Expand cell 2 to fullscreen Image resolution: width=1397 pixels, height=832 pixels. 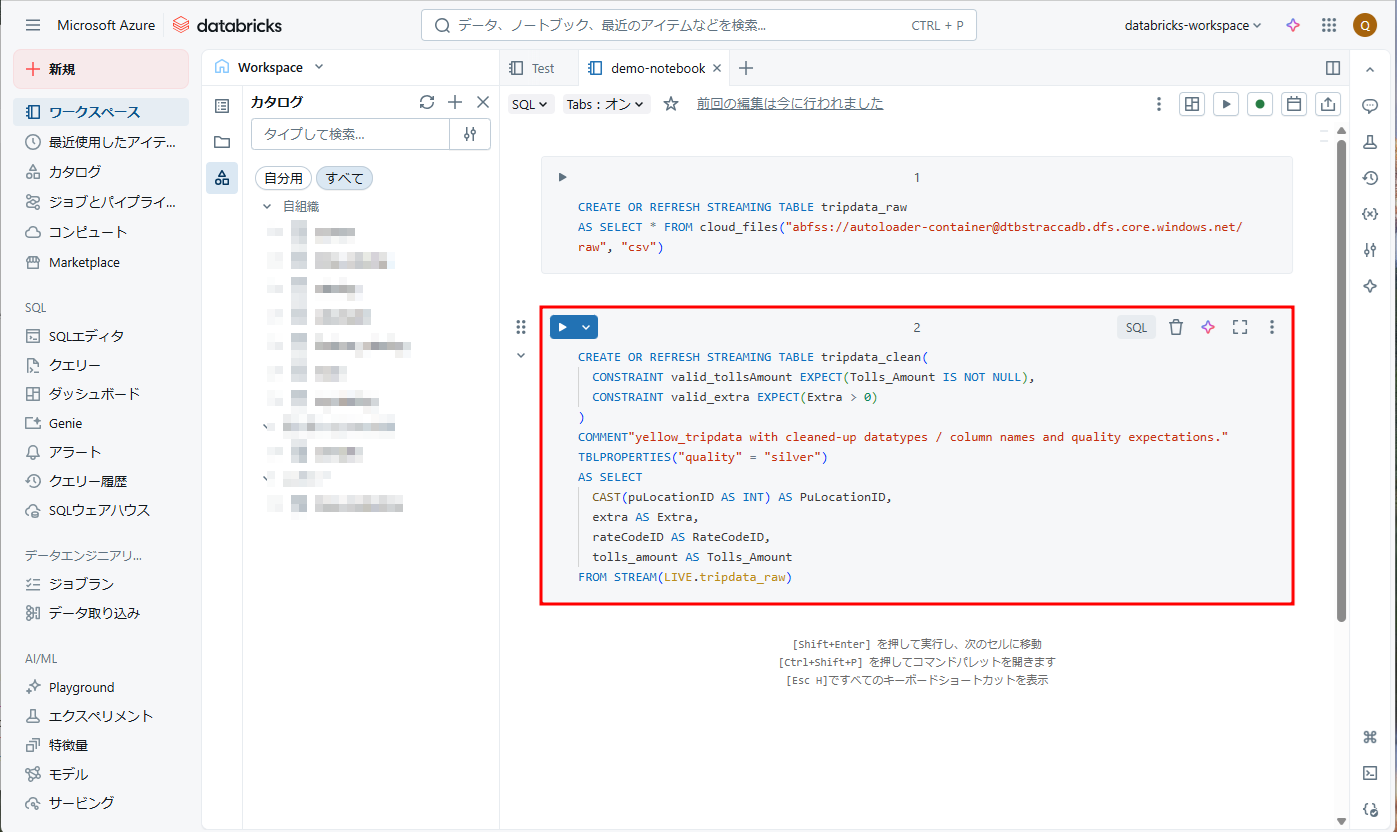click(1240, 327)
